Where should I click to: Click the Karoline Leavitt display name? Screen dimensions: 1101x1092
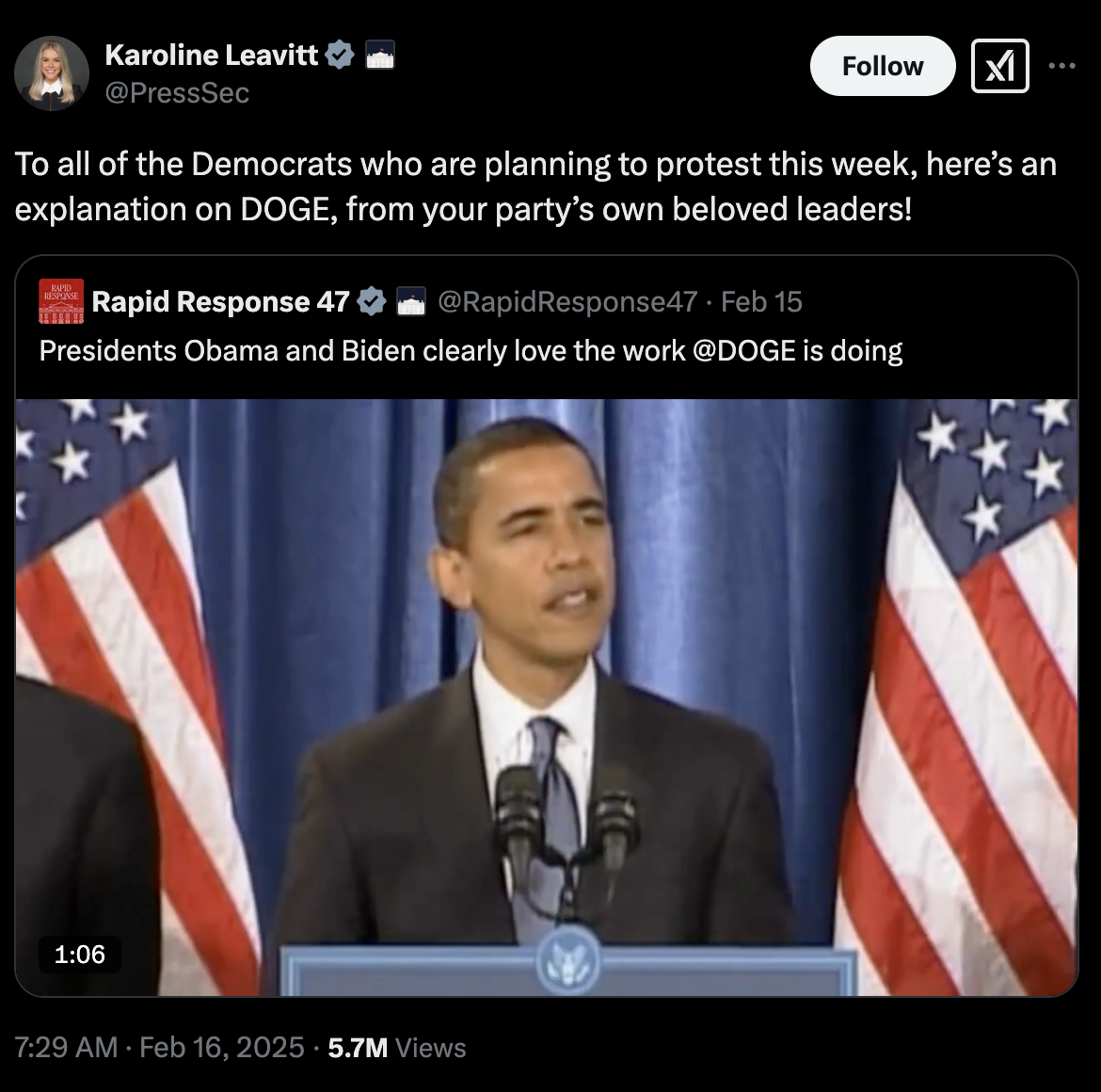[212, 55]
